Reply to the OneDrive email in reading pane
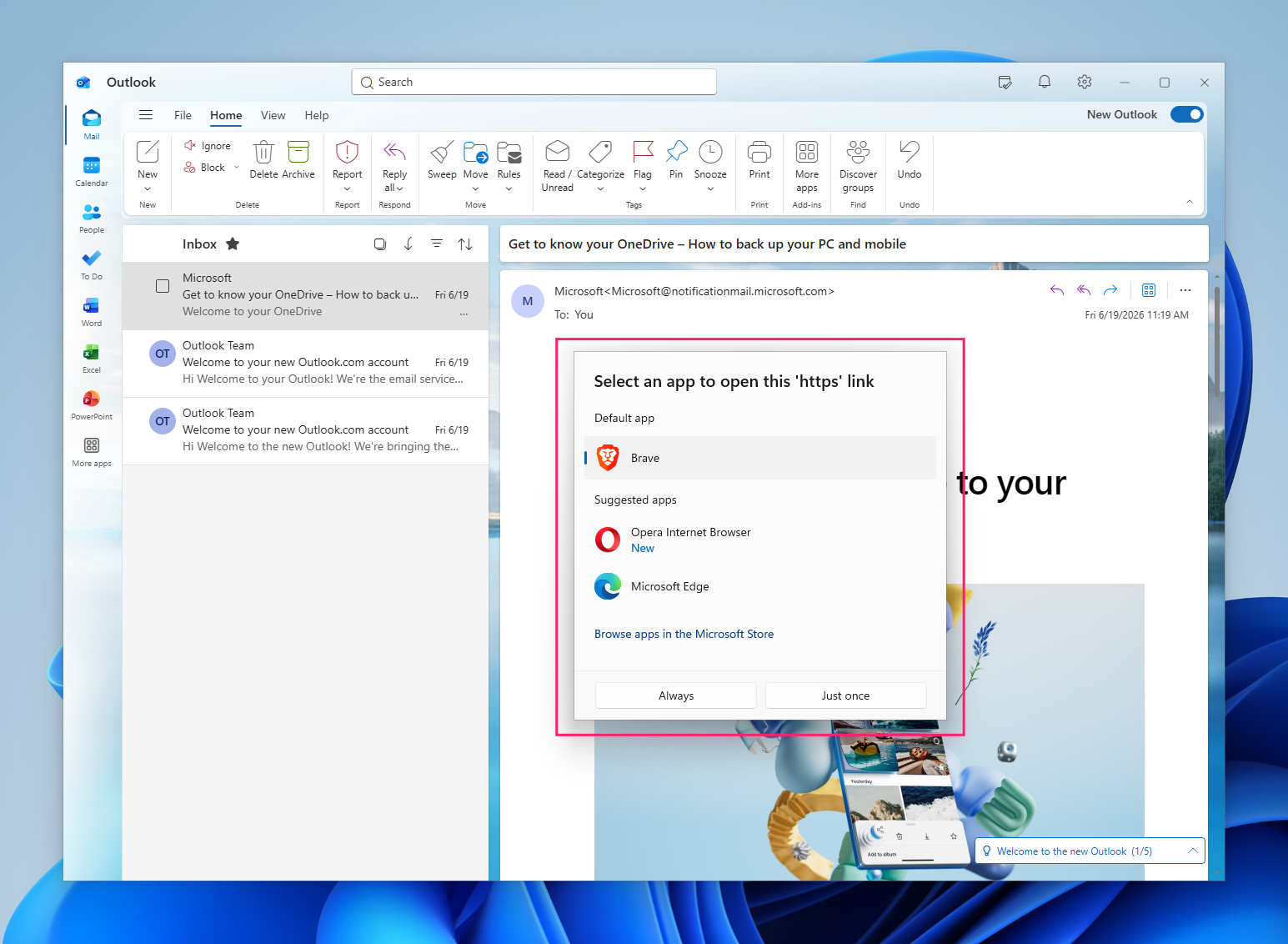Image resolution: width=1288 pixels, height=944 pixels. coord(1057,290)
